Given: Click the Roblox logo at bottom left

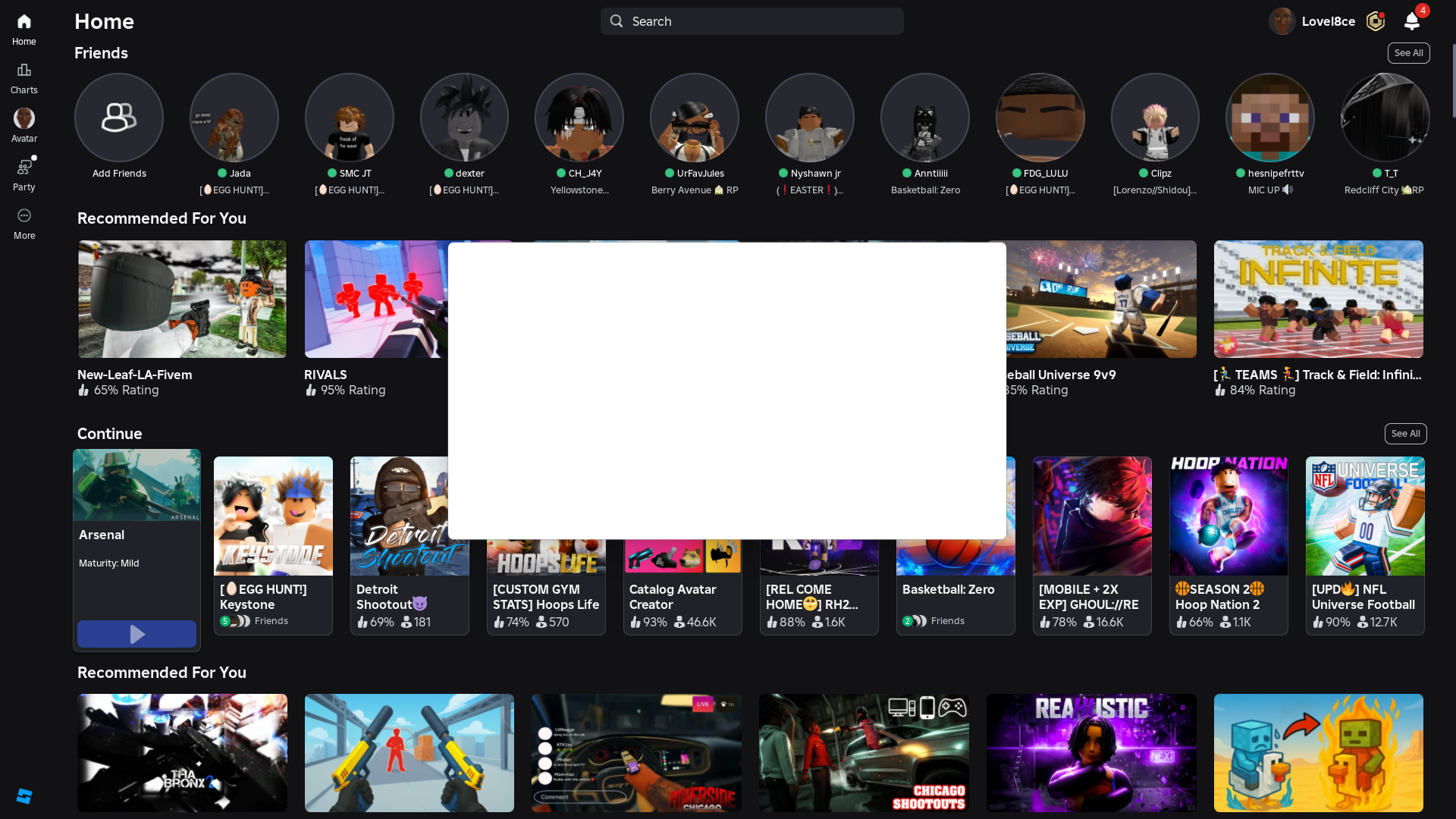Looking at the screenshot, I should coord(24,795).
